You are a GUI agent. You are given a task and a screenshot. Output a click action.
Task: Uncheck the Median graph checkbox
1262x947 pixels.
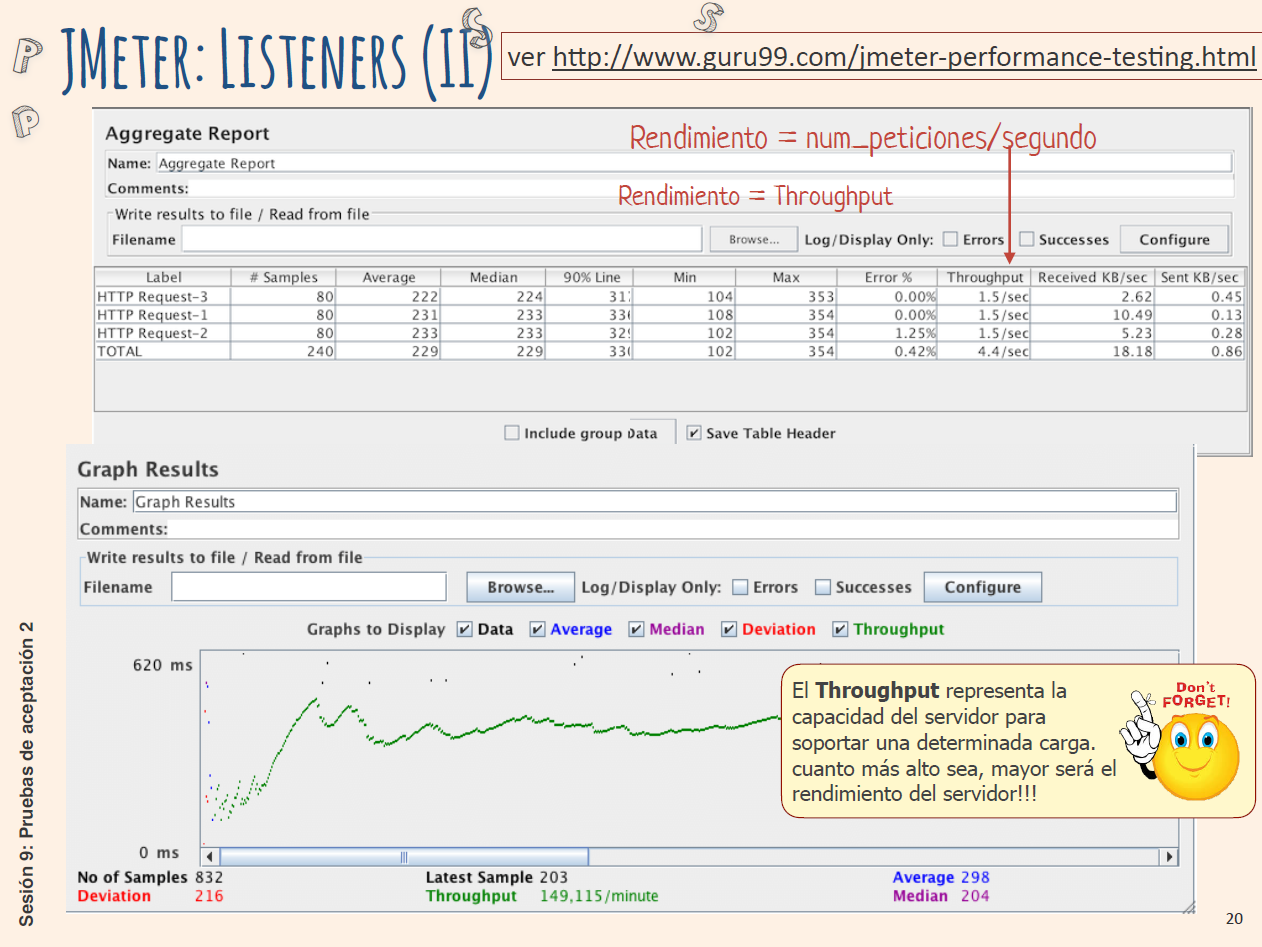pyautogui.click(x=637, y=629)
